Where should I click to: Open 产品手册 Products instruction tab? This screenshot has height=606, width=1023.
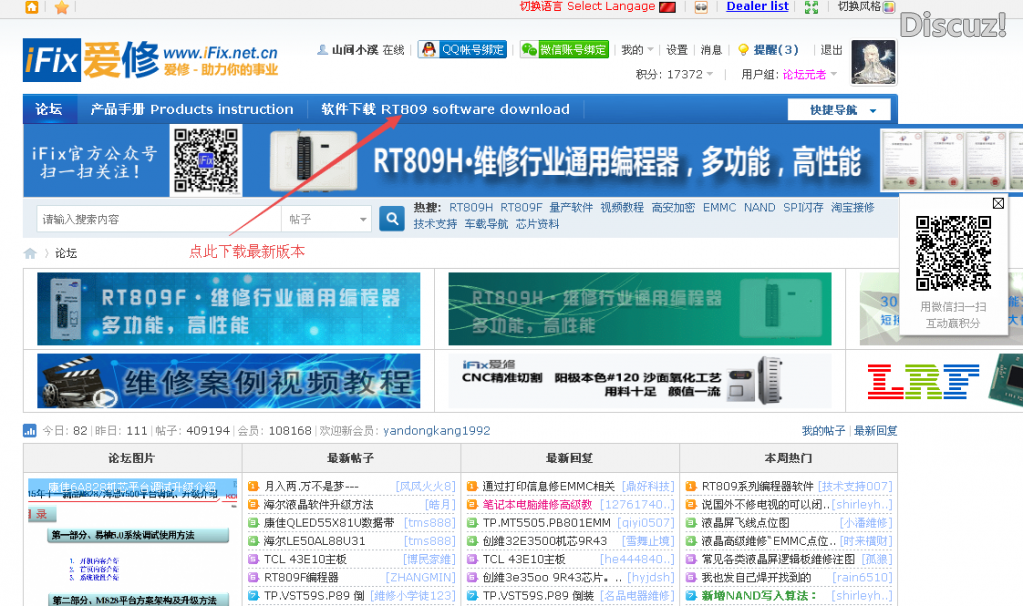coord(192,110)
